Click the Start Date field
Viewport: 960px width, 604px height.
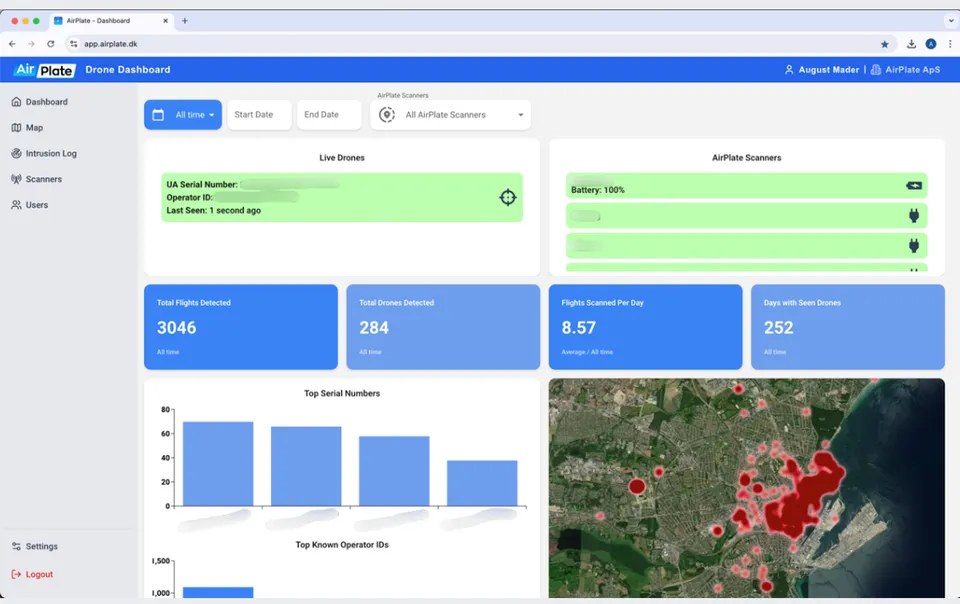[x=259, y=114]
